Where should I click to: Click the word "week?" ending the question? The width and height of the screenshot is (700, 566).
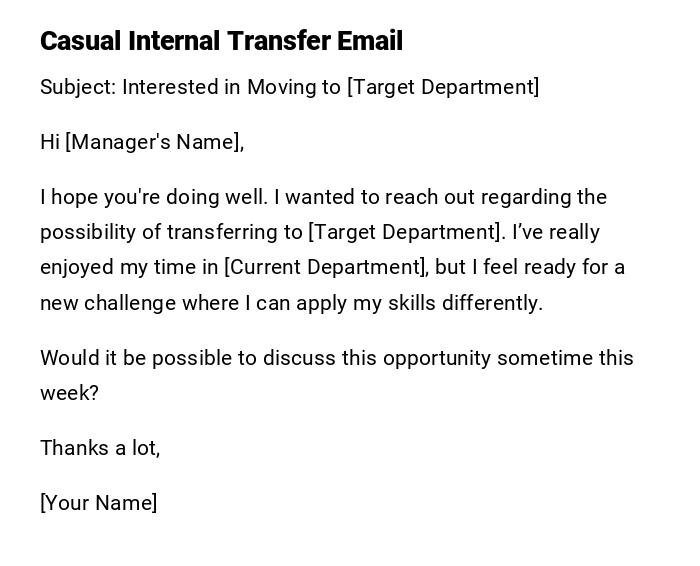(69, 393)
